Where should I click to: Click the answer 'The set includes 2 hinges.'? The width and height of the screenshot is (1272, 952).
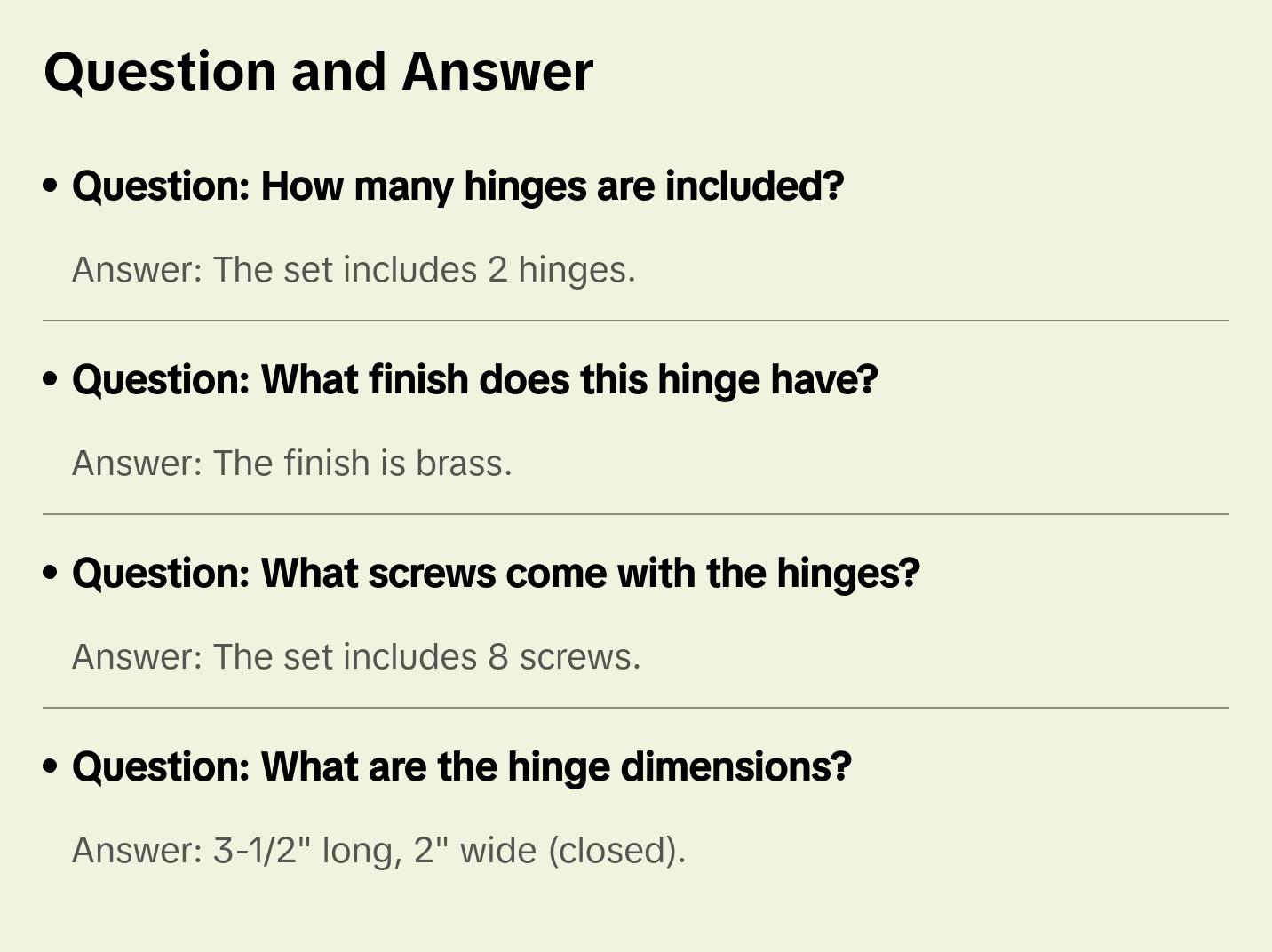354,270
